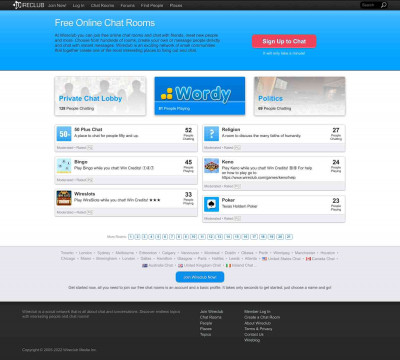Open Join Now in top navigation
The image size is (400, 360).
[x=57, y=5]
